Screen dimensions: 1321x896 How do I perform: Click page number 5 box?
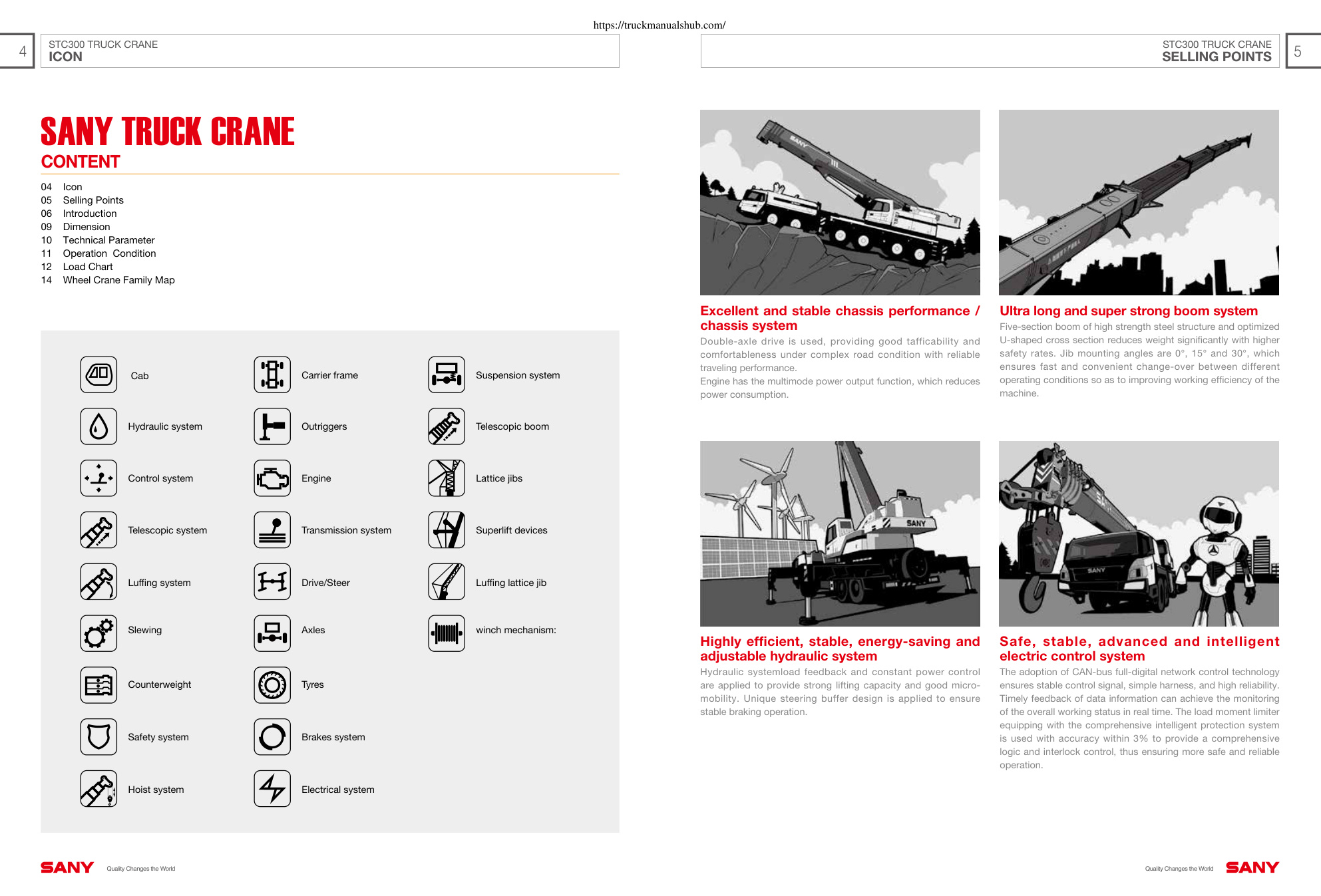[1303, 51]
